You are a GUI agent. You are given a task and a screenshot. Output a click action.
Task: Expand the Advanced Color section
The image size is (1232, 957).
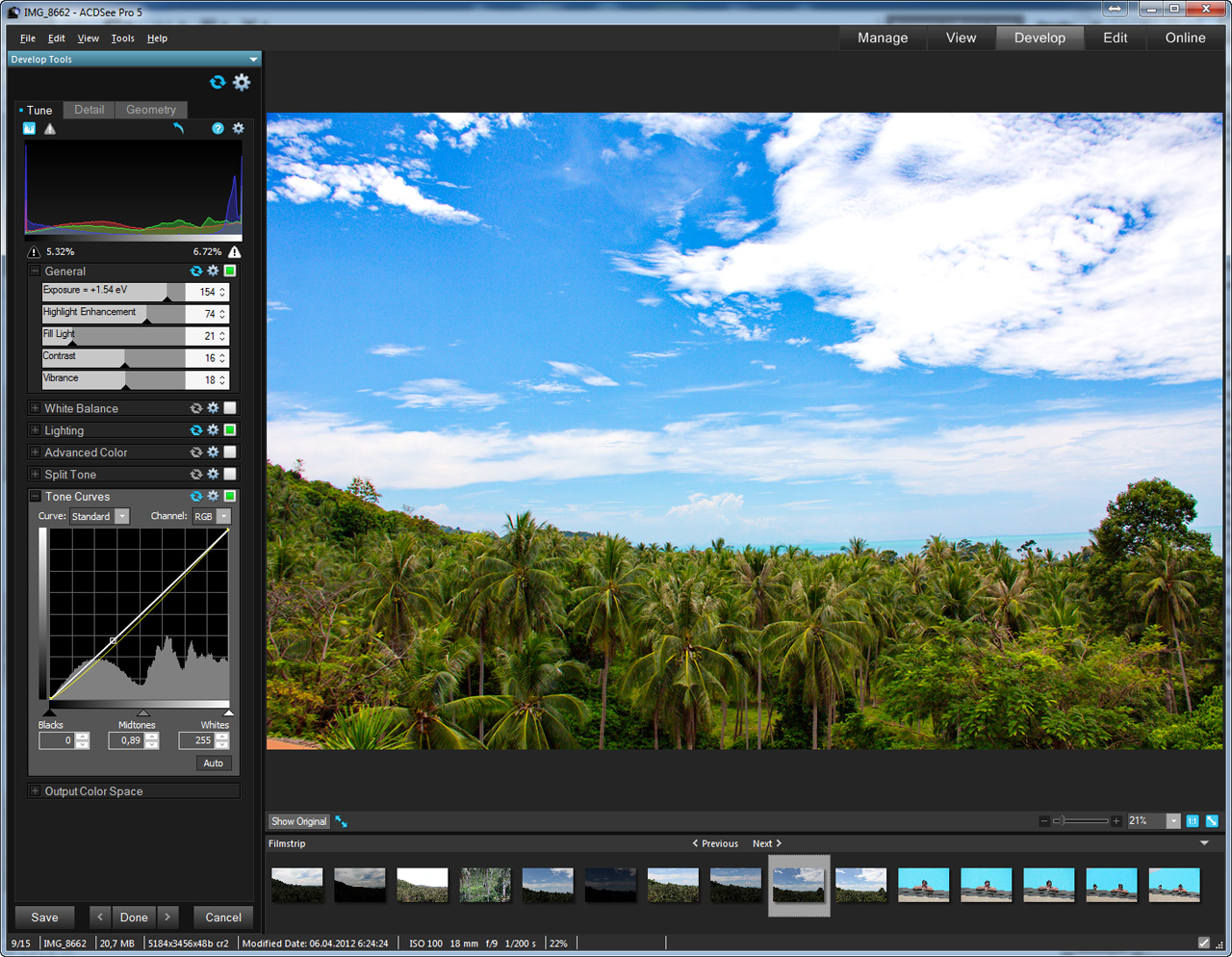pyautogui.click(x=35, y=453)
